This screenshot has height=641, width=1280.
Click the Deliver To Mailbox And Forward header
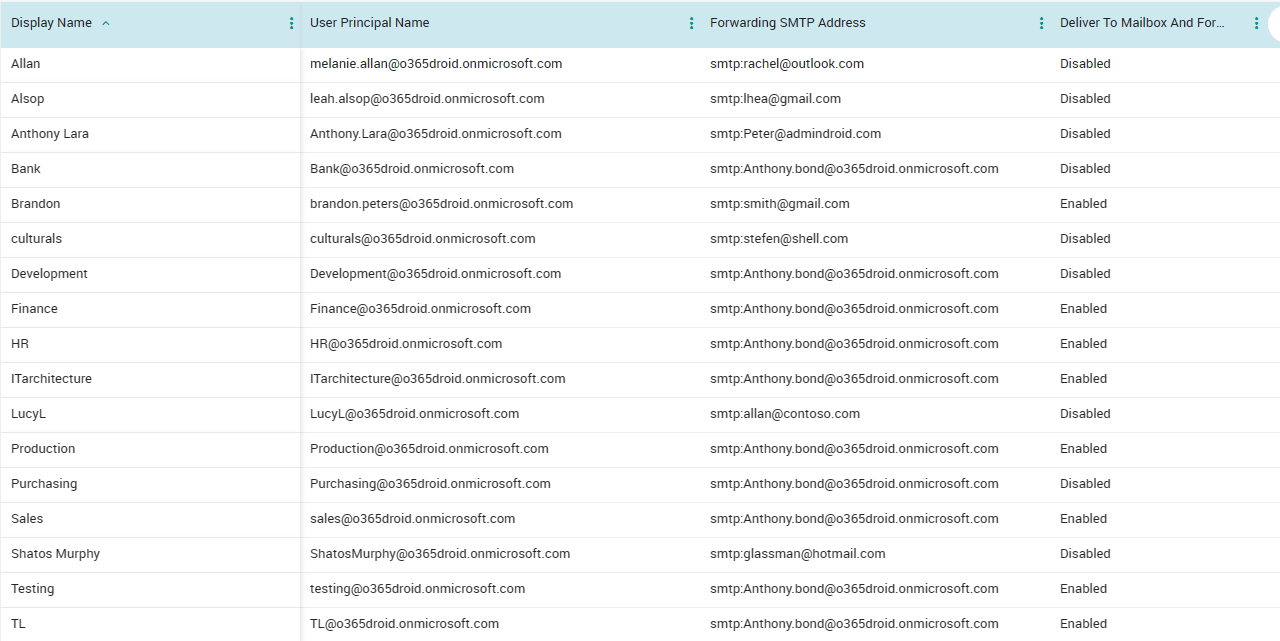point(1142,22)
